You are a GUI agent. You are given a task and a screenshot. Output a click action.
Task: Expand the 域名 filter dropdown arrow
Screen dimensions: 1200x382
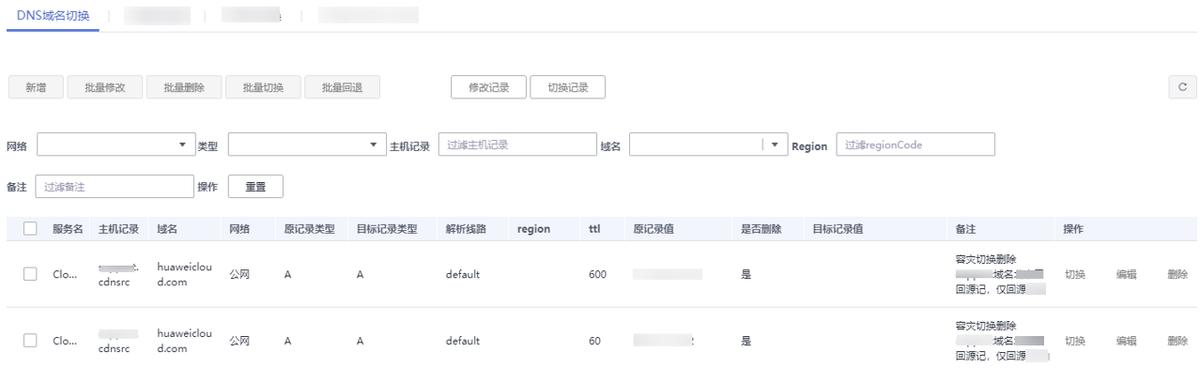tap(775, 145)
